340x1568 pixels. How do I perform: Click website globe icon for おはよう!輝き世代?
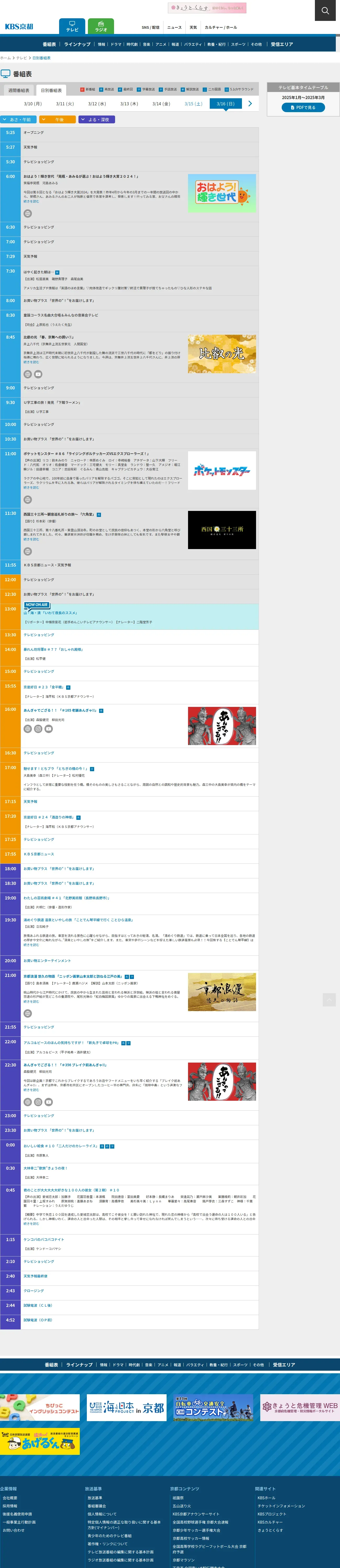click(x=27, y=214)
